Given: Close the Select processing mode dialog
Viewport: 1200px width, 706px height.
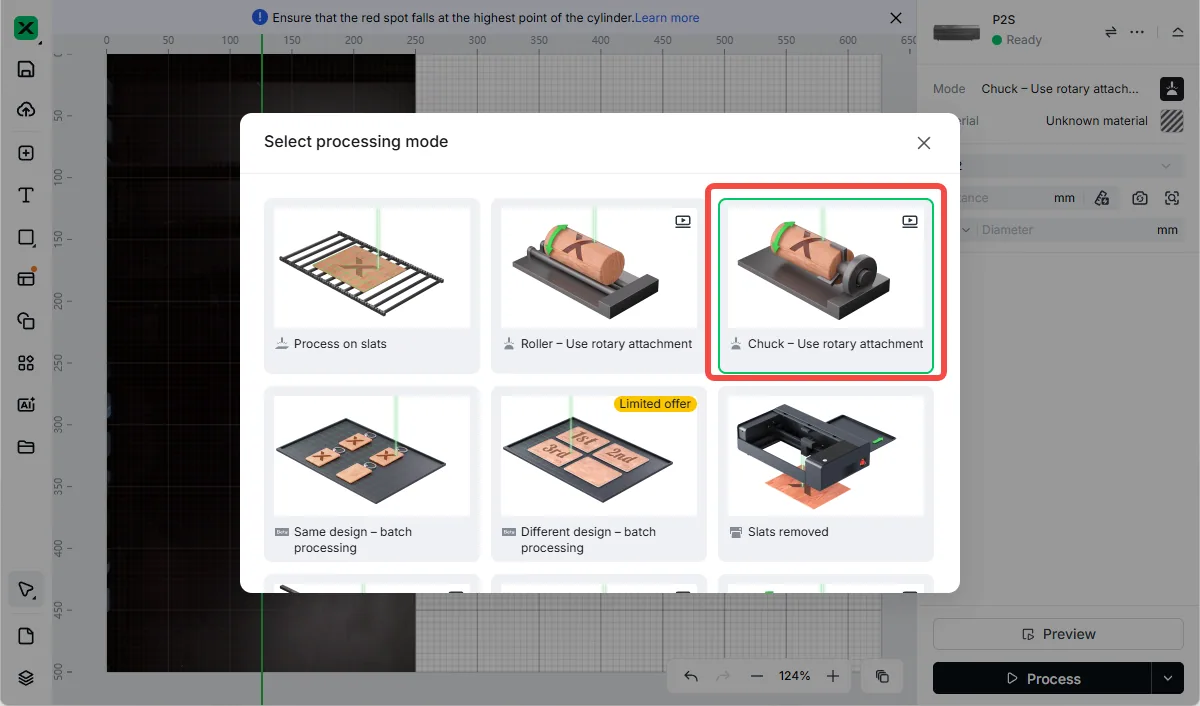Looking at the screenshot, I should [924, 143].
